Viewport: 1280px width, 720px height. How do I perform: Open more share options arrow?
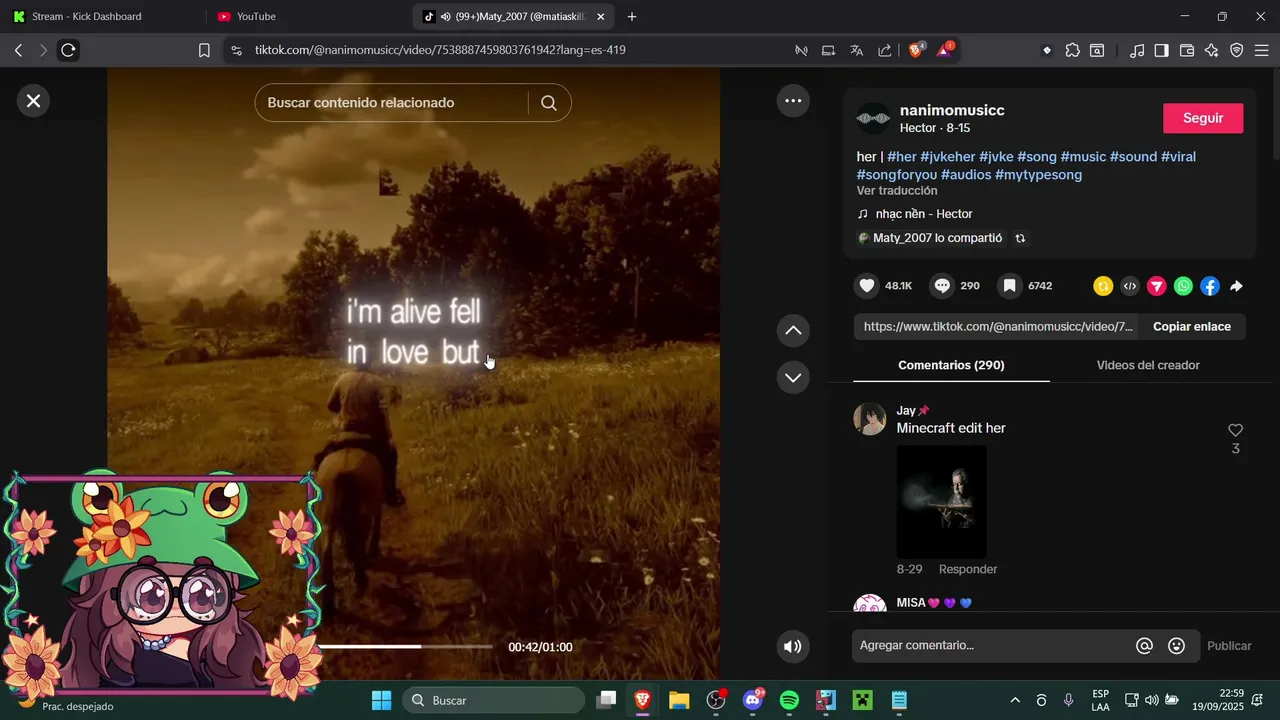tap(1236, 287)
